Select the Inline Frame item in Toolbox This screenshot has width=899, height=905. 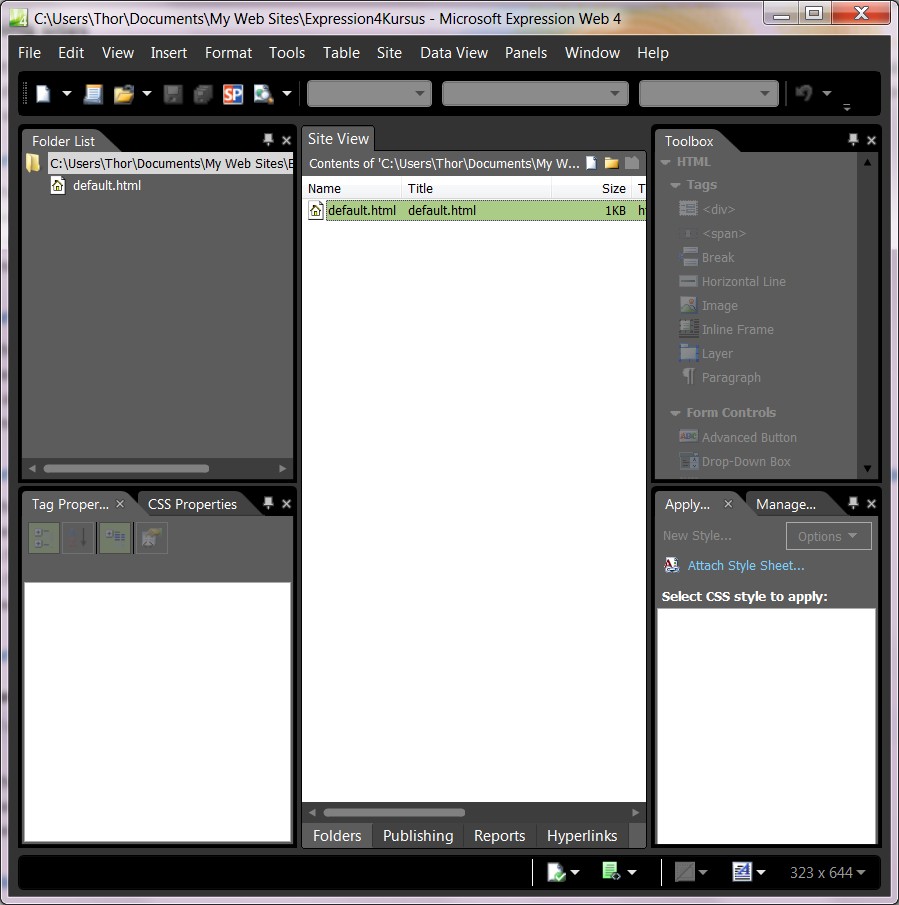[x=726, y=329]
